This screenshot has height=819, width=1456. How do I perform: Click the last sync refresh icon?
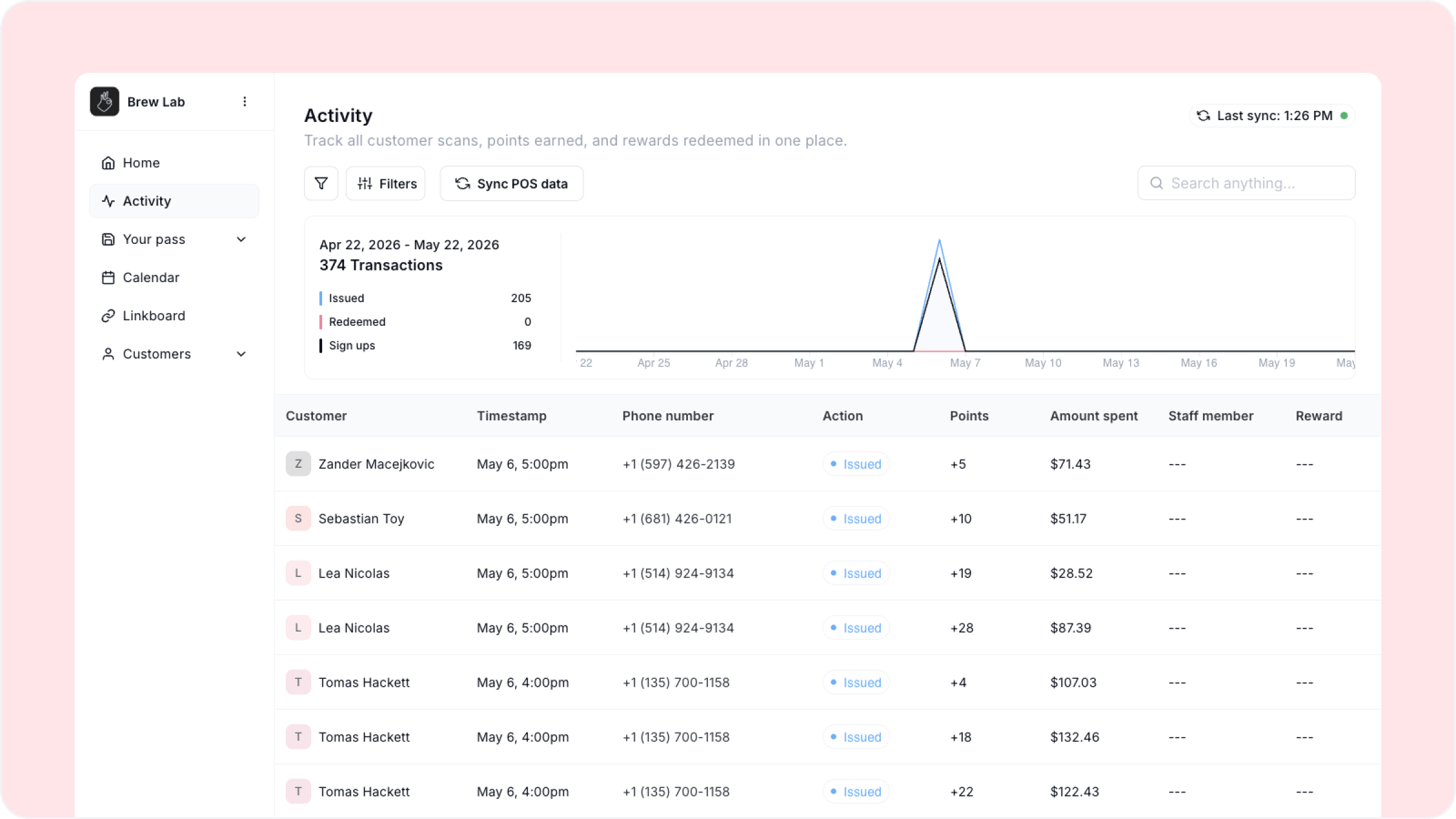pos(1203,116)
